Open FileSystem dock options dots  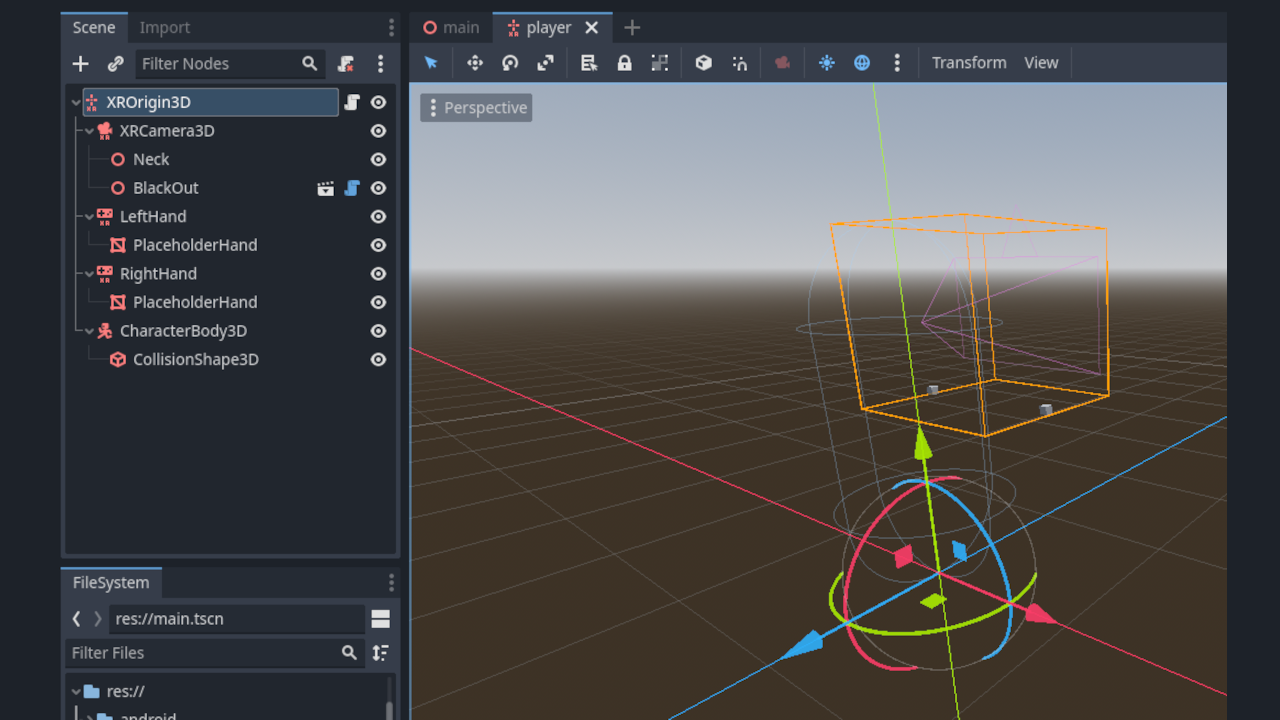pos(391,583)
